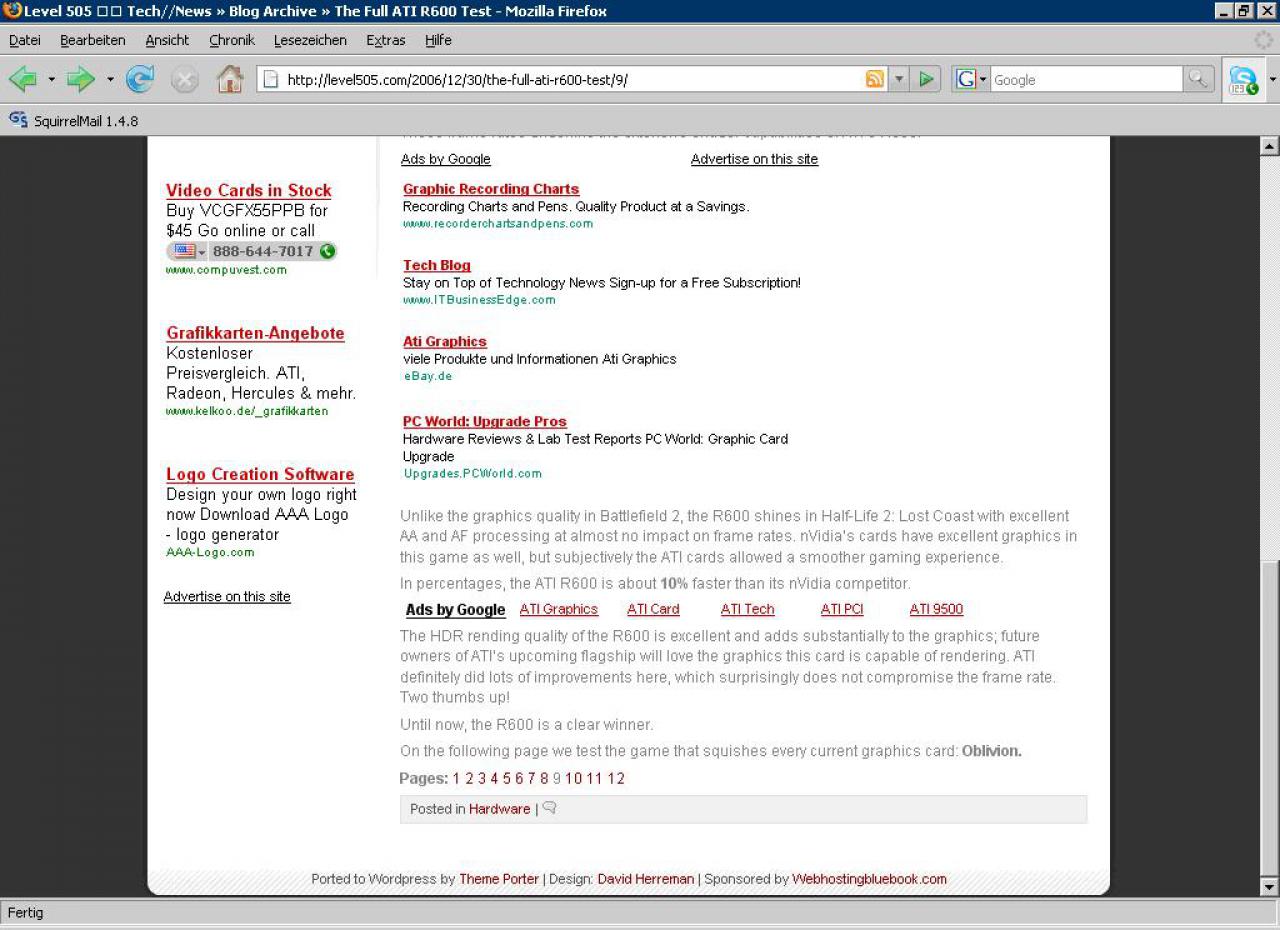Open the Lesezeichen menu
This screenshot has width=1280, height=930.
[x=310, y=40]
